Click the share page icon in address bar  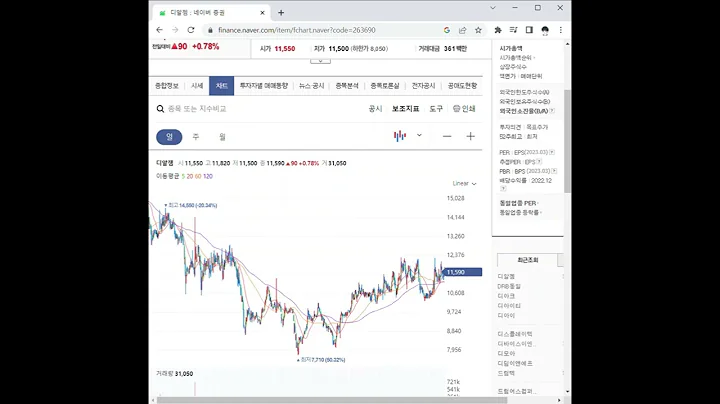pos(462,30)
